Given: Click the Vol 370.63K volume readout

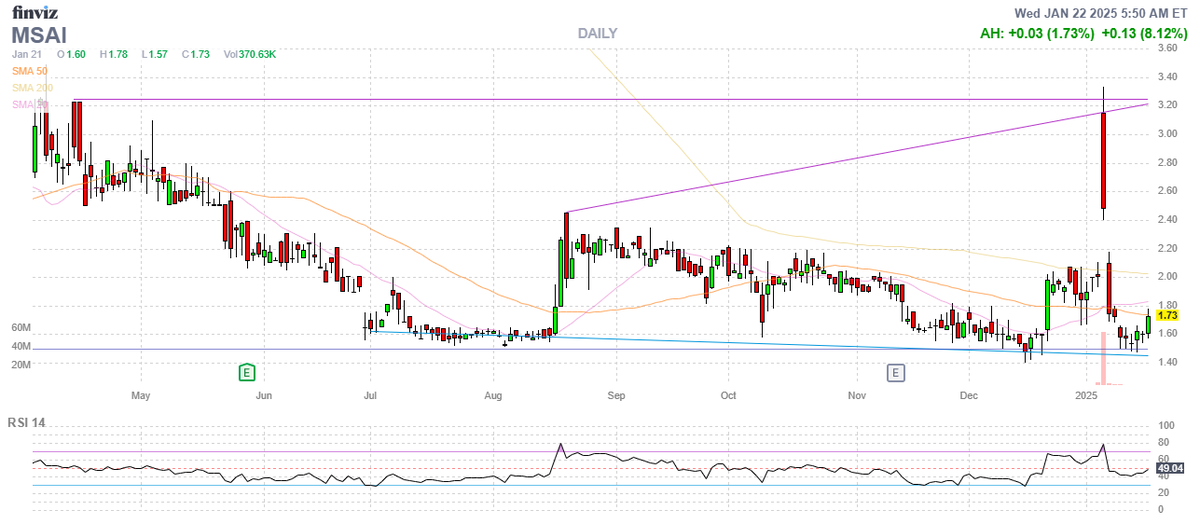Looking at the screenshot, I should 250,53.
